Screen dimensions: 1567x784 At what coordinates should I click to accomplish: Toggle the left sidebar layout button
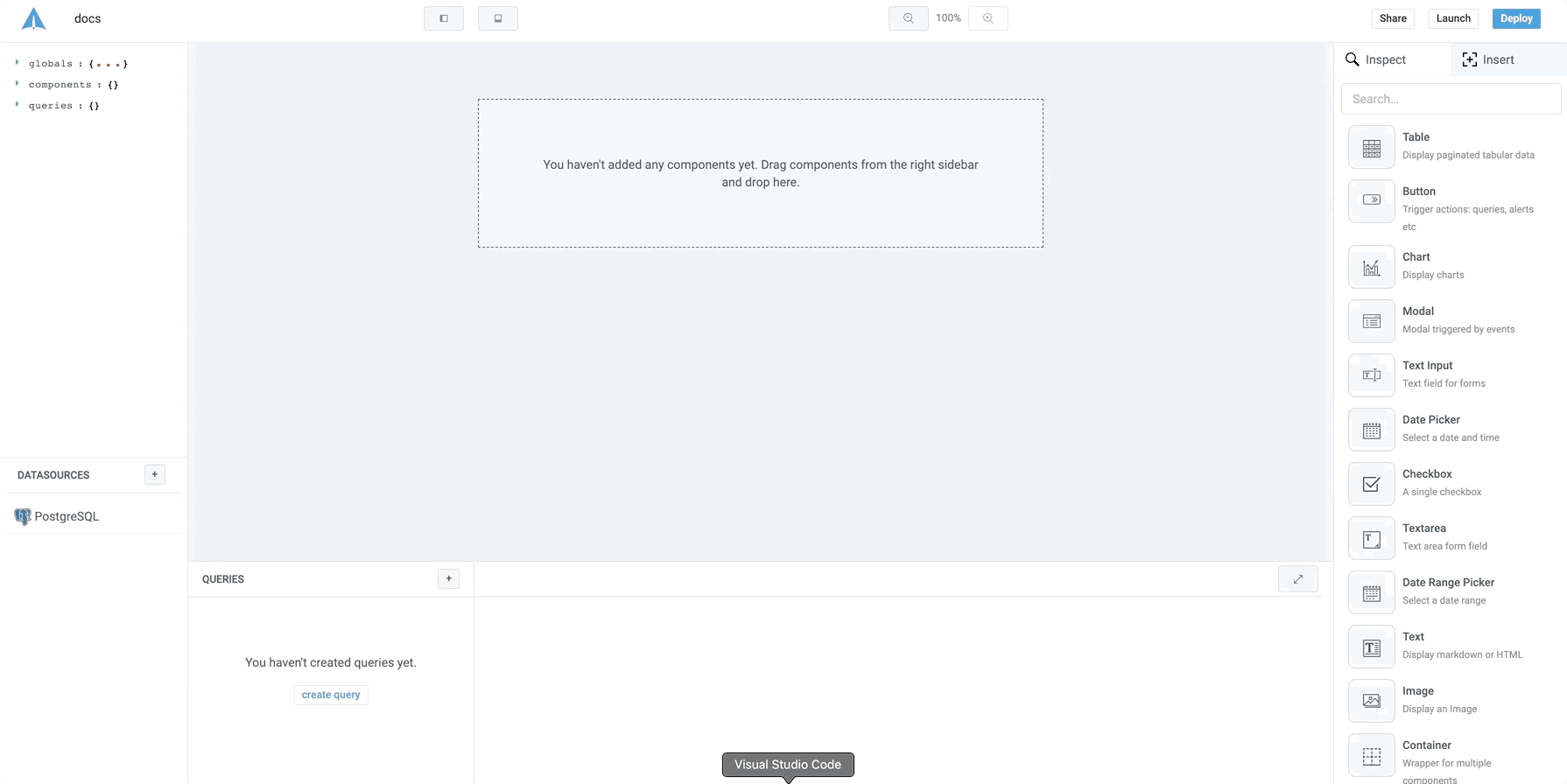click(x=444, y=18)
